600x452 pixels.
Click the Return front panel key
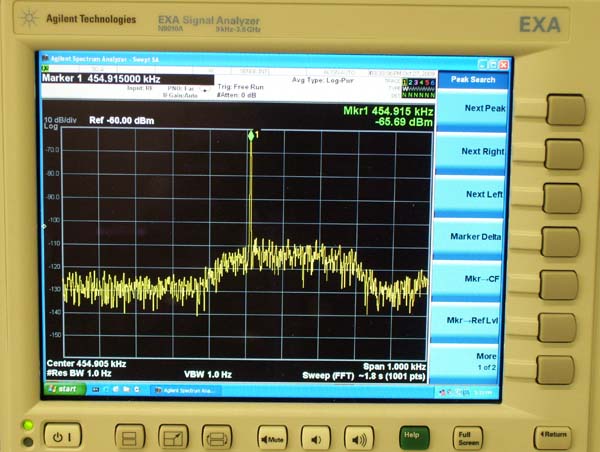(553, 437)
